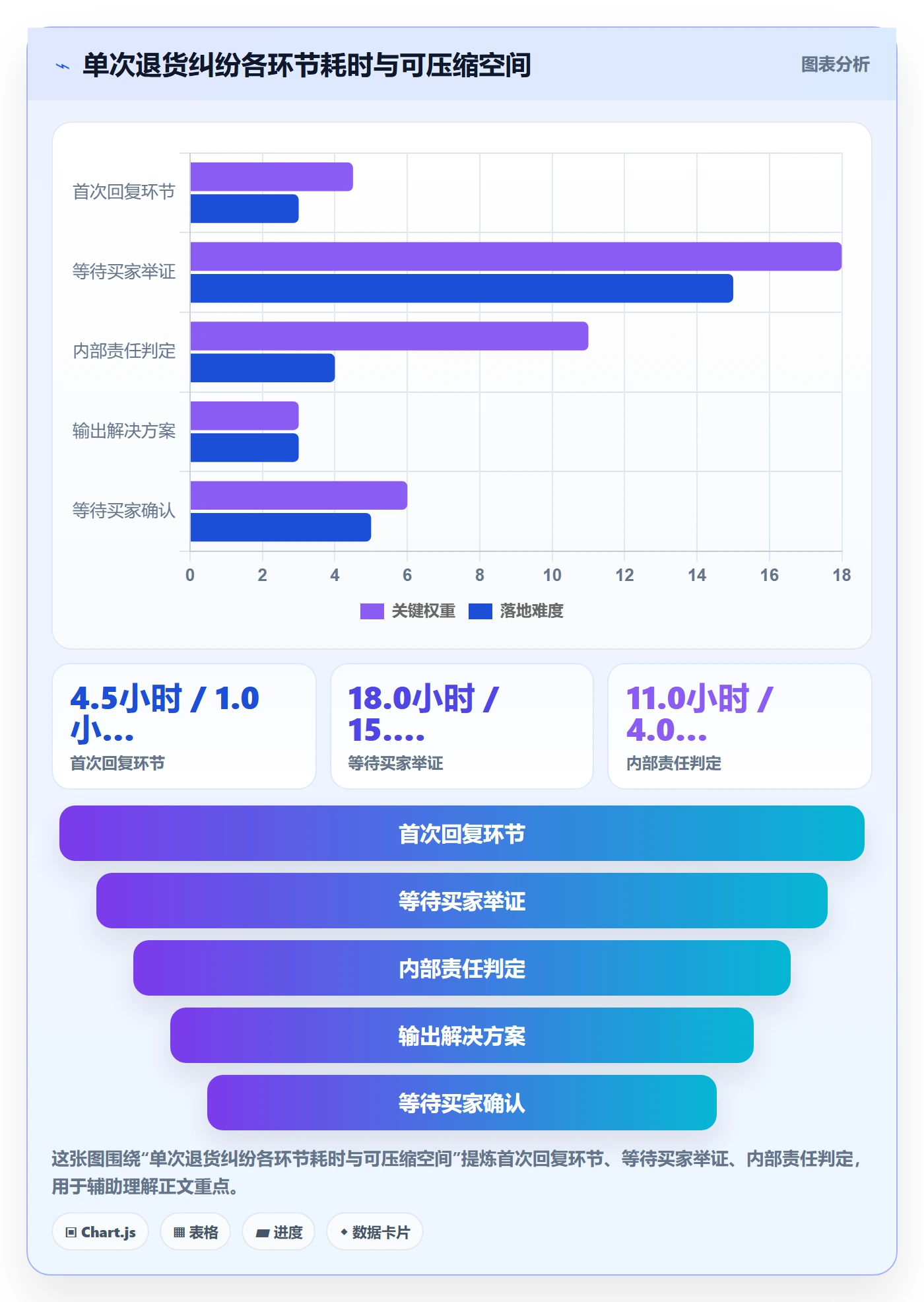Click the blue 落地难度 legend swatch

pyautogui.click(x=480, y=611)
